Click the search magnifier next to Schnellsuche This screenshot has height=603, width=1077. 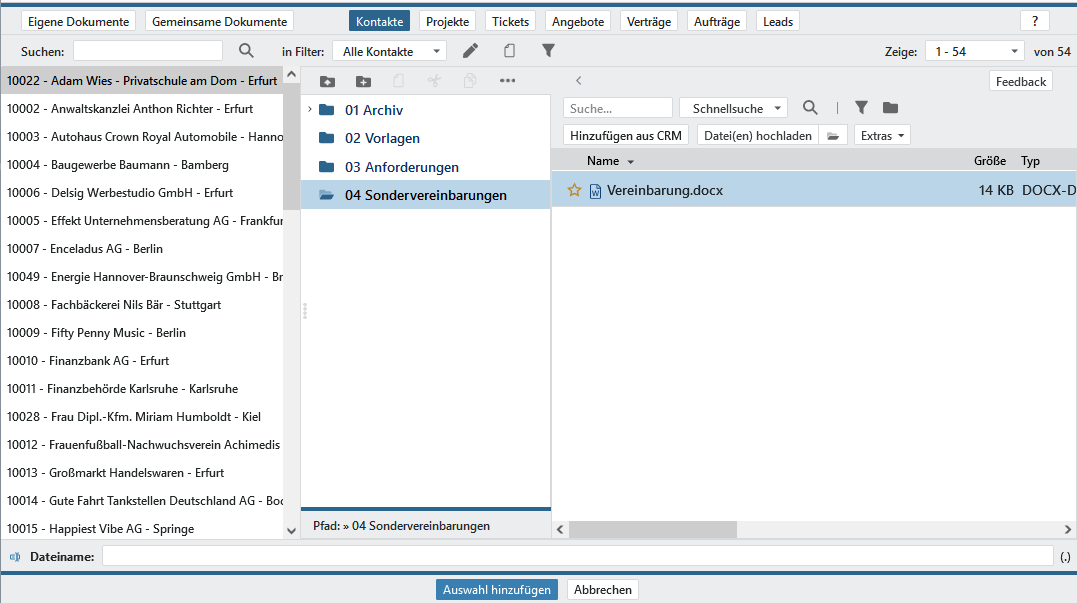pos(810,108)
